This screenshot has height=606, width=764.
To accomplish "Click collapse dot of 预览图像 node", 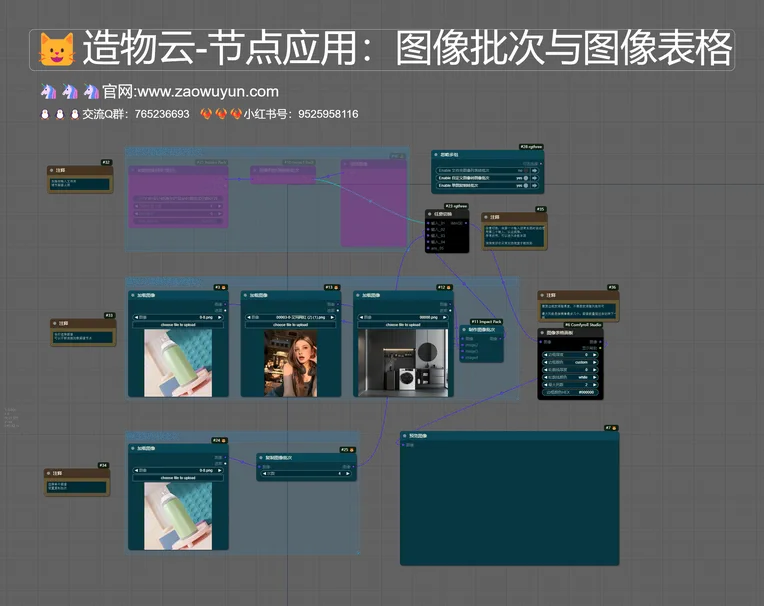I will tap(405, 436).
